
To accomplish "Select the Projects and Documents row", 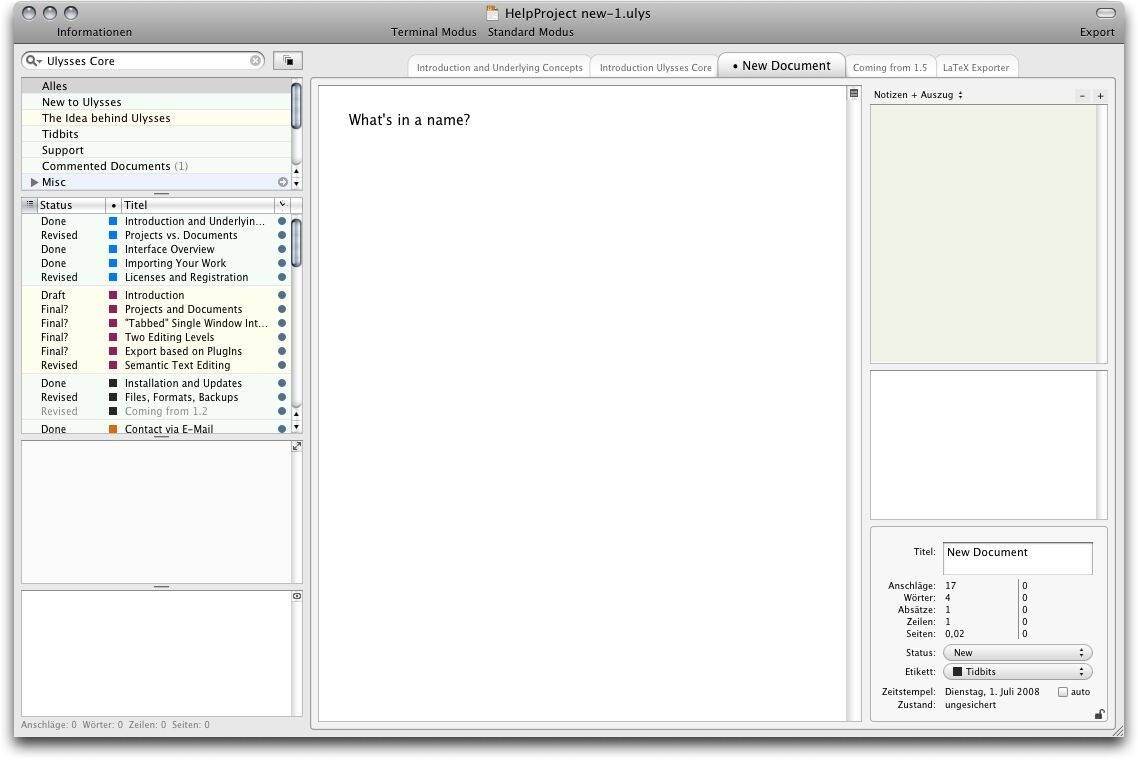I will 156,309.
